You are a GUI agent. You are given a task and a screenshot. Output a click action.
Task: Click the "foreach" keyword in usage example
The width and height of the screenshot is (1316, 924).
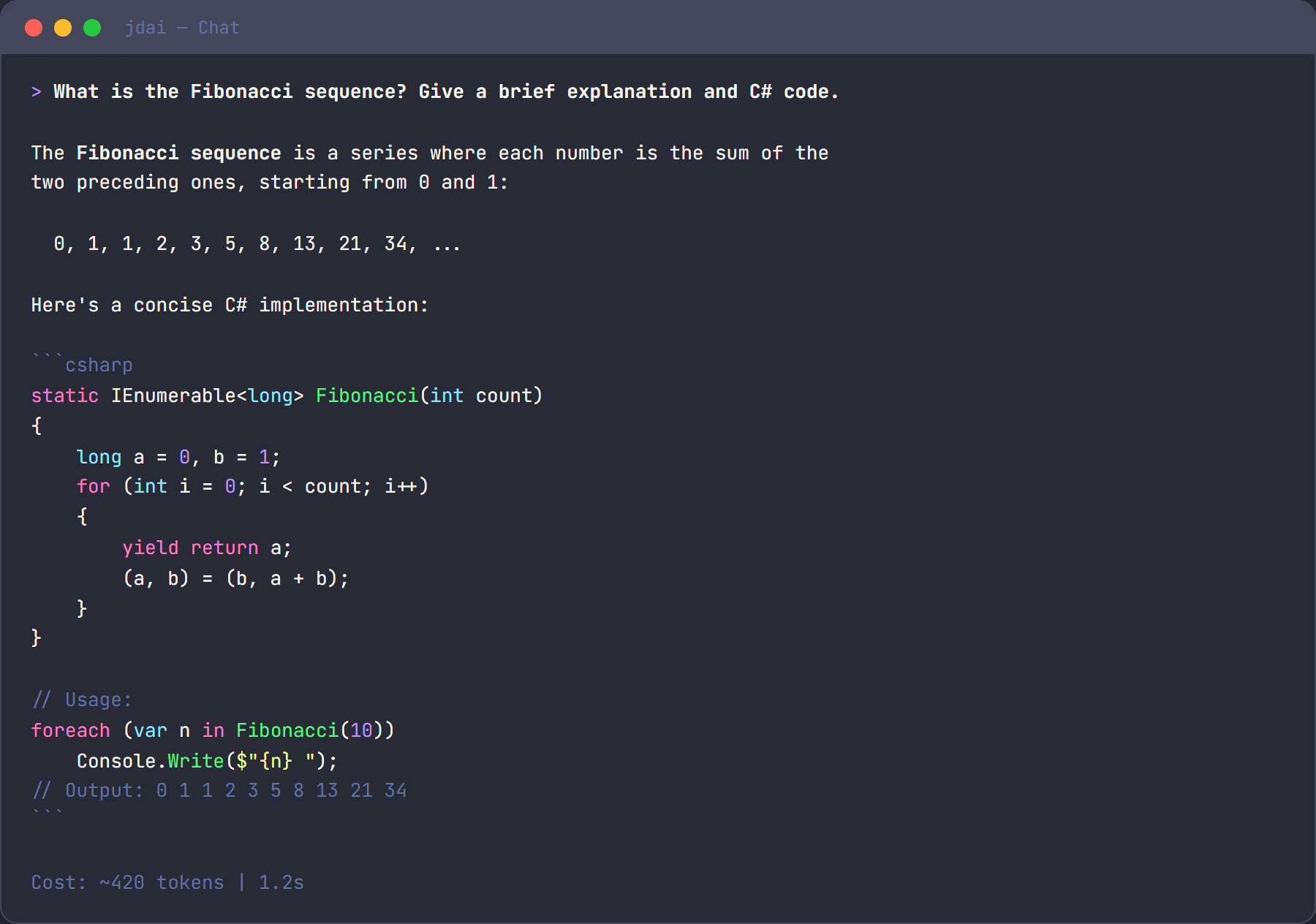click(x=70, y=731)
